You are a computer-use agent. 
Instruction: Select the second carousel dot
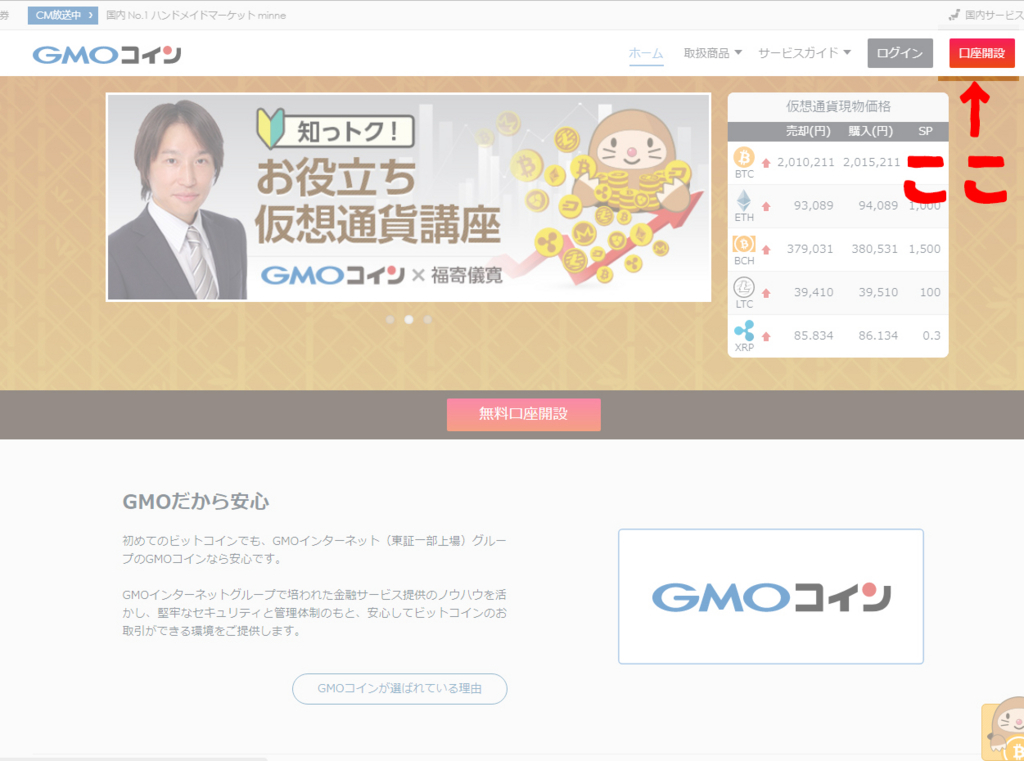point(409,319)
